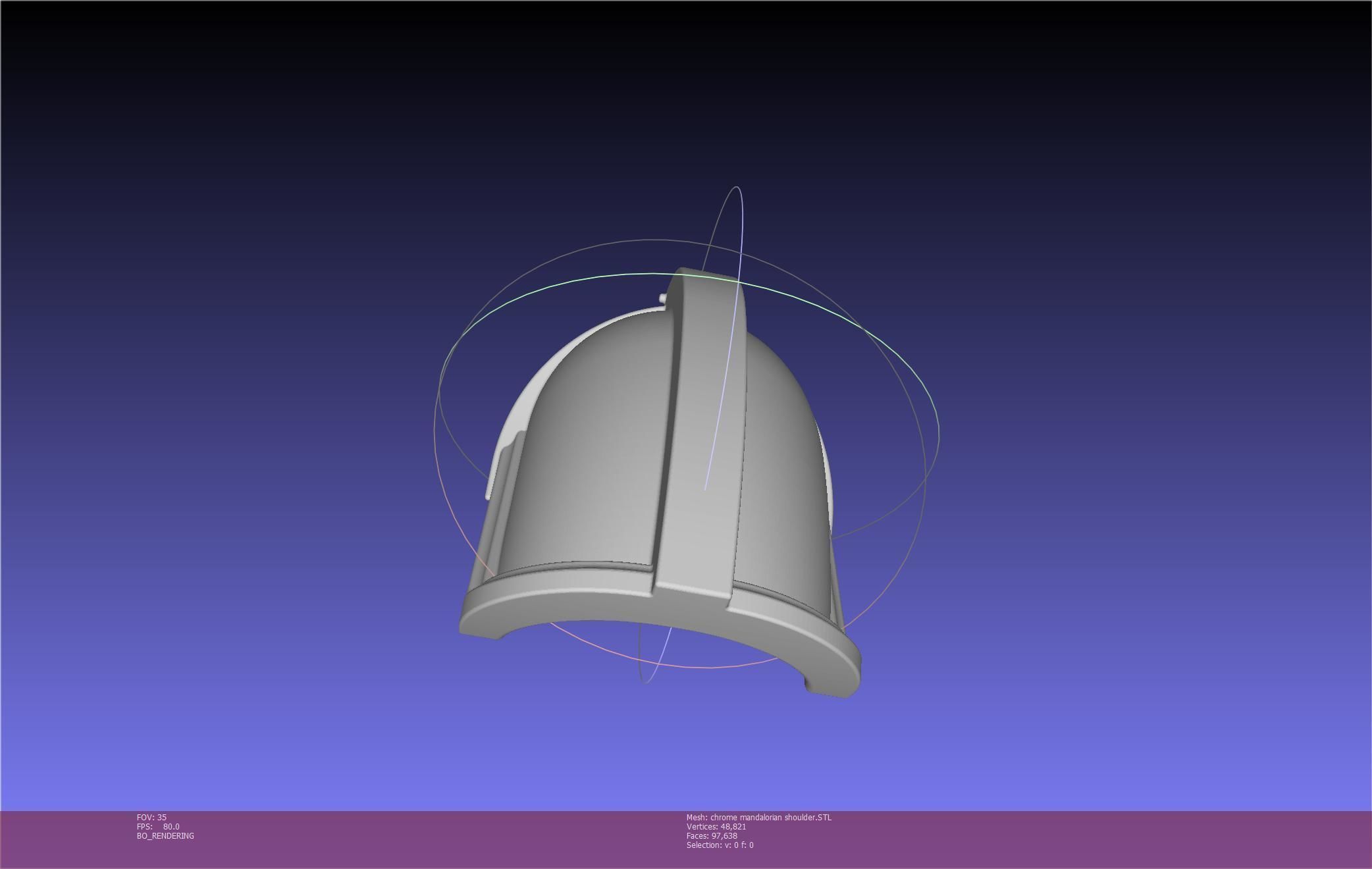The image size is (1372, 869).
Task: Click the BO_RENDERING status text
Action: pos(165,835)
